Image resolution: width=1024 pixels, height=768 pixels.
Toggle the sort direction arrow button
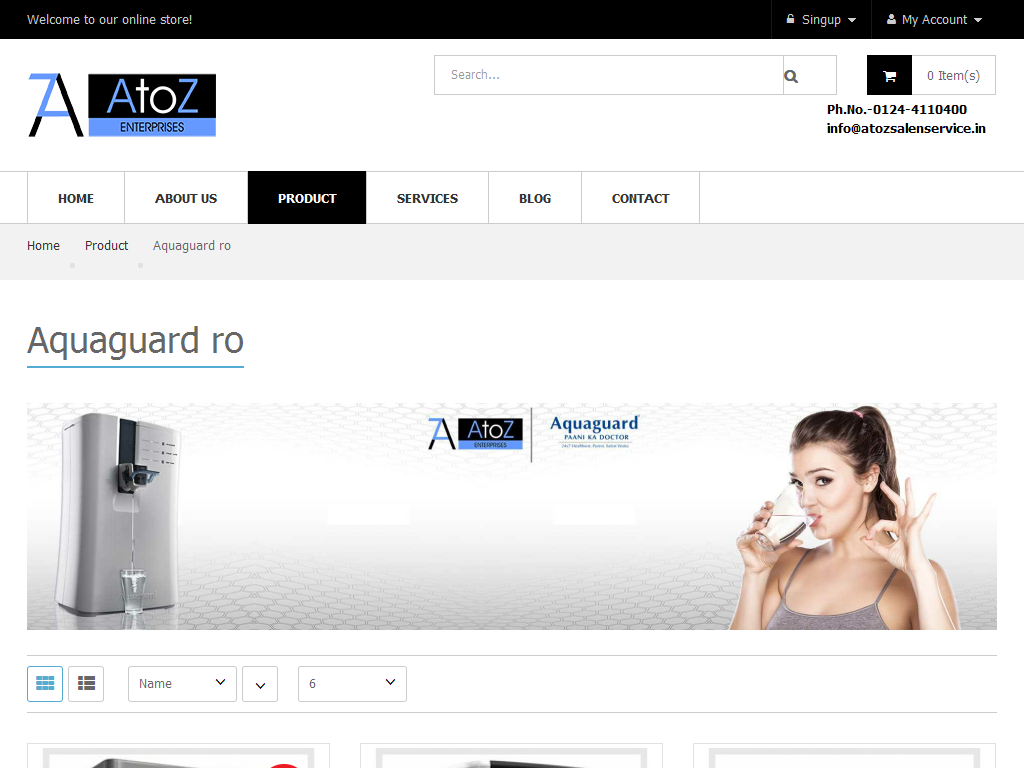260,684
